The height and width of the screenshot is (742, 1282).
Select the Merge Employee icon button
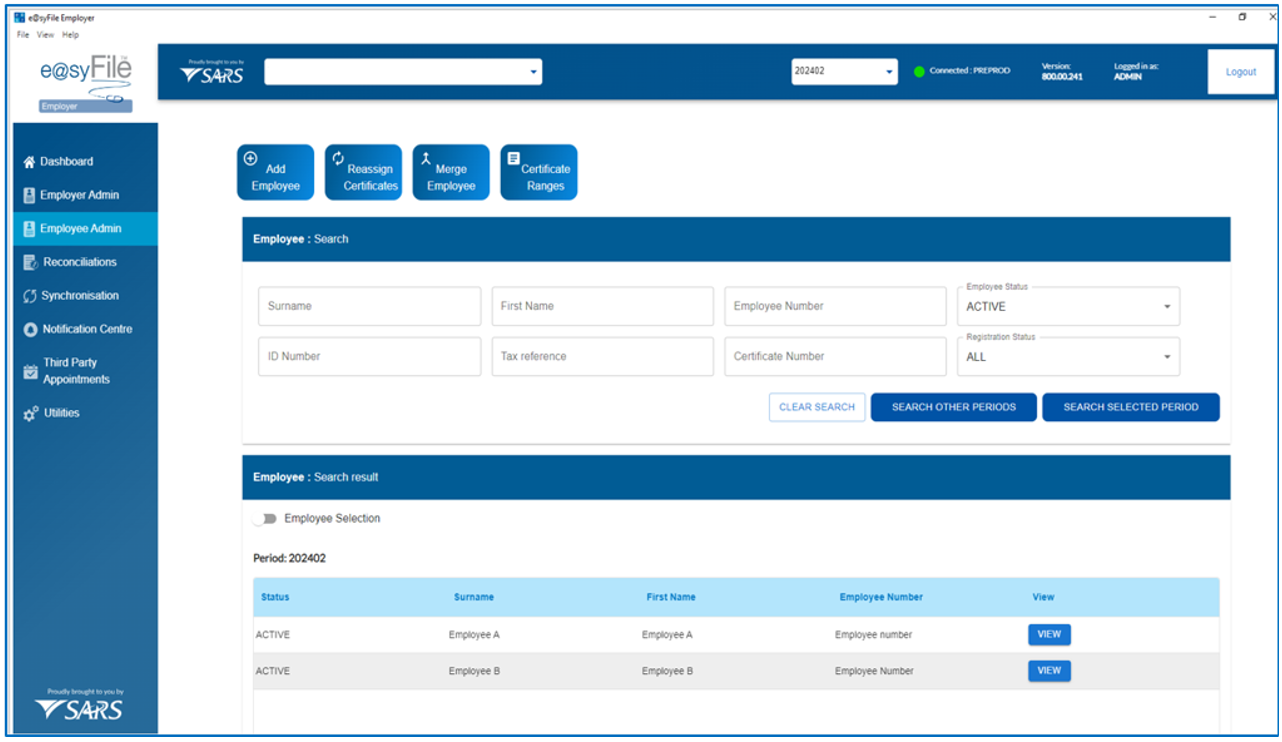pyautogui.click(x=451, y=172)
